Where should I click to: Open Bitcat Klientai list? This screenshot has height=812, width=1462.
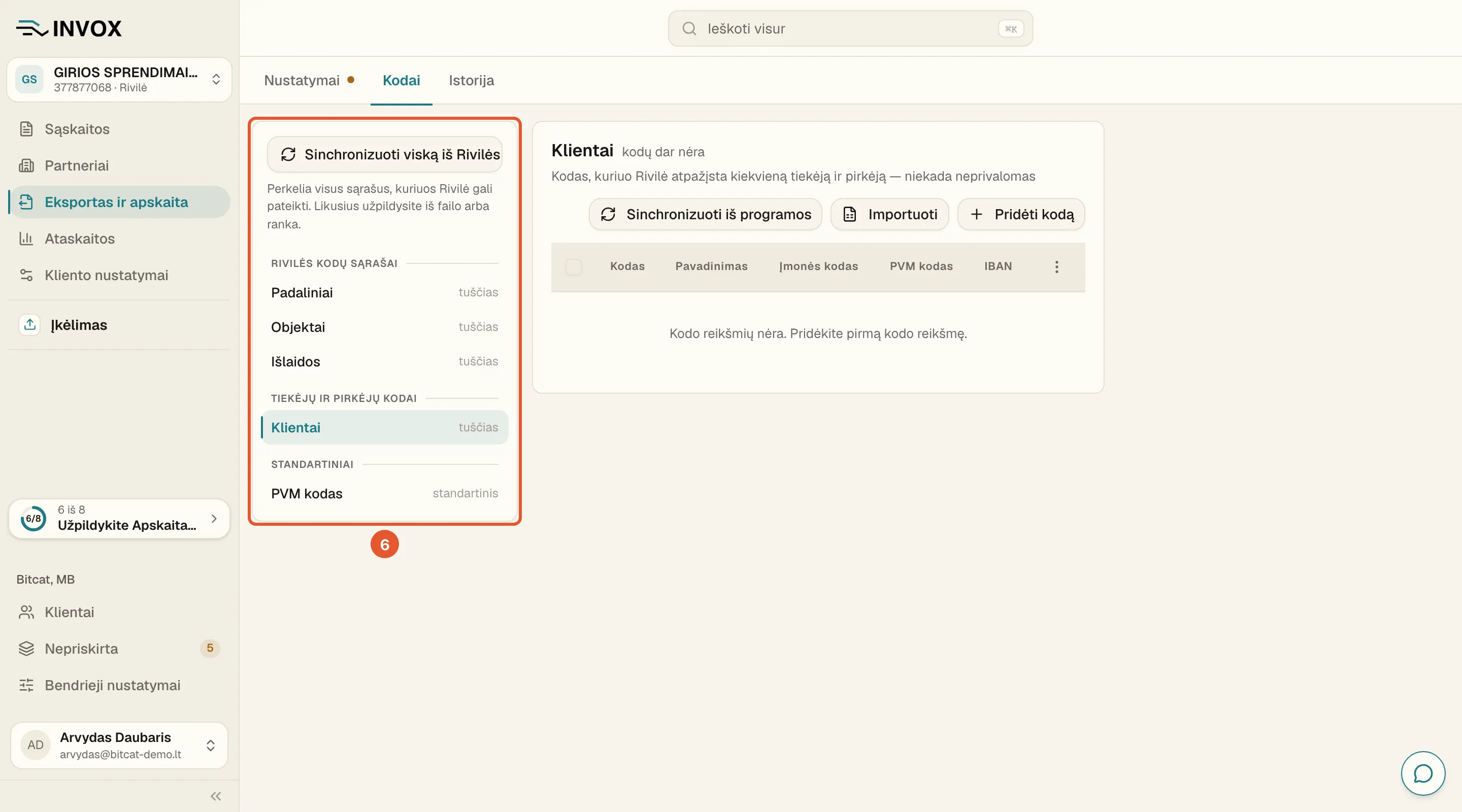coord(119,612)
